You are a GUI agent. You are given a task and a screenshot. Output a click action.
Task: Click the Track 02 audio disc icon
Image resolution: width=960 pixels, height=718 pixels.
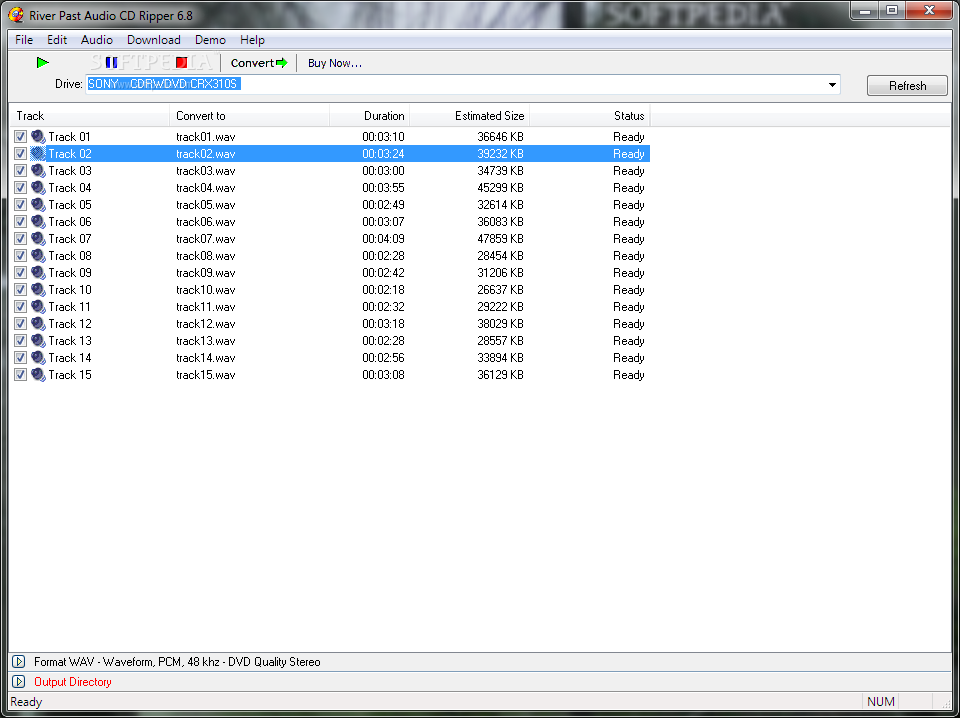(x=38, y=154)
